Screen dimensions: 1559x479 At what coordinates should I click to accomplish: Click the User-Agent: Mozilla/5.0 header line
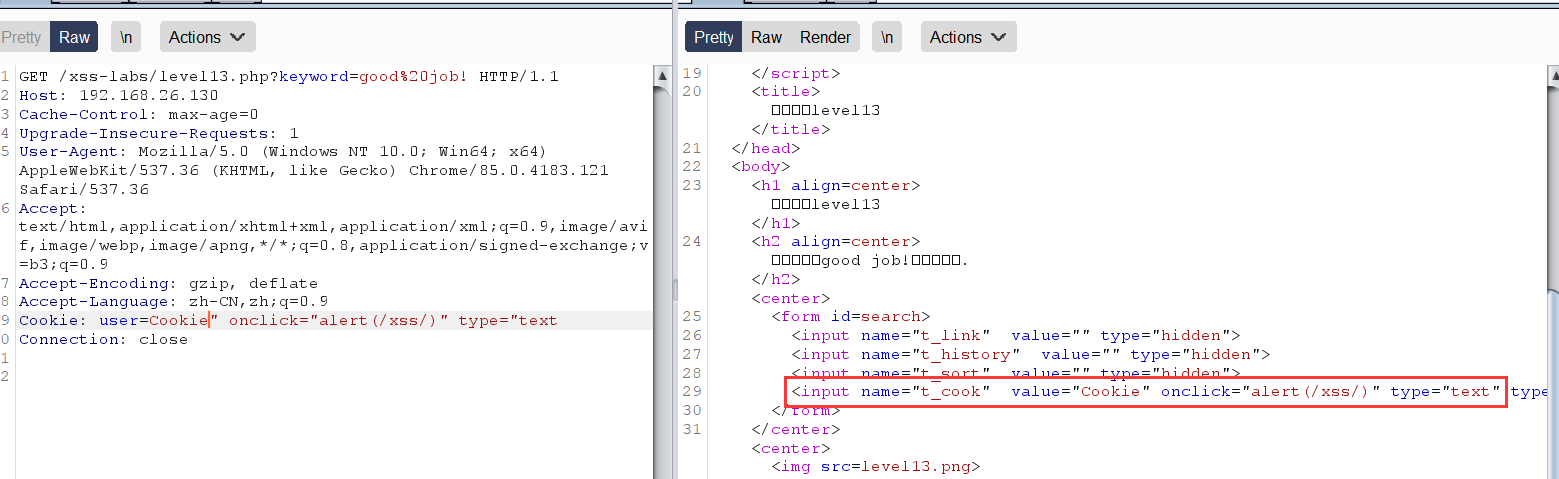(x=283, y=151)
